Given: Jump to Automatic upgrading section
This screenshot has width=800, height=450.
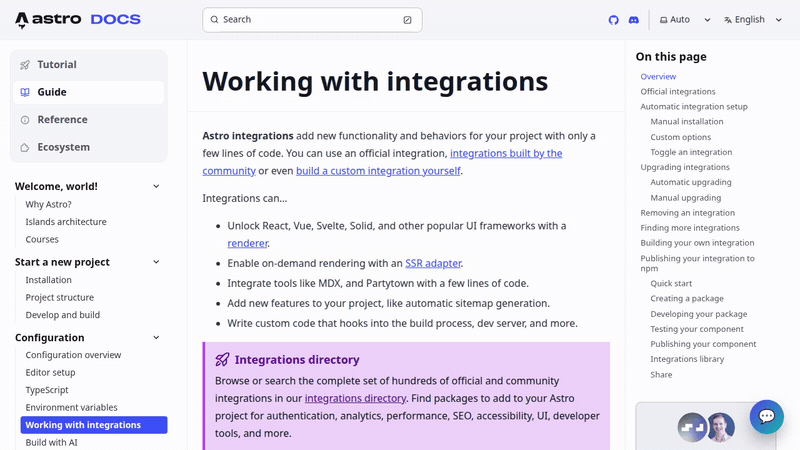Looking at the screenshot, I should tap(691, 182).
